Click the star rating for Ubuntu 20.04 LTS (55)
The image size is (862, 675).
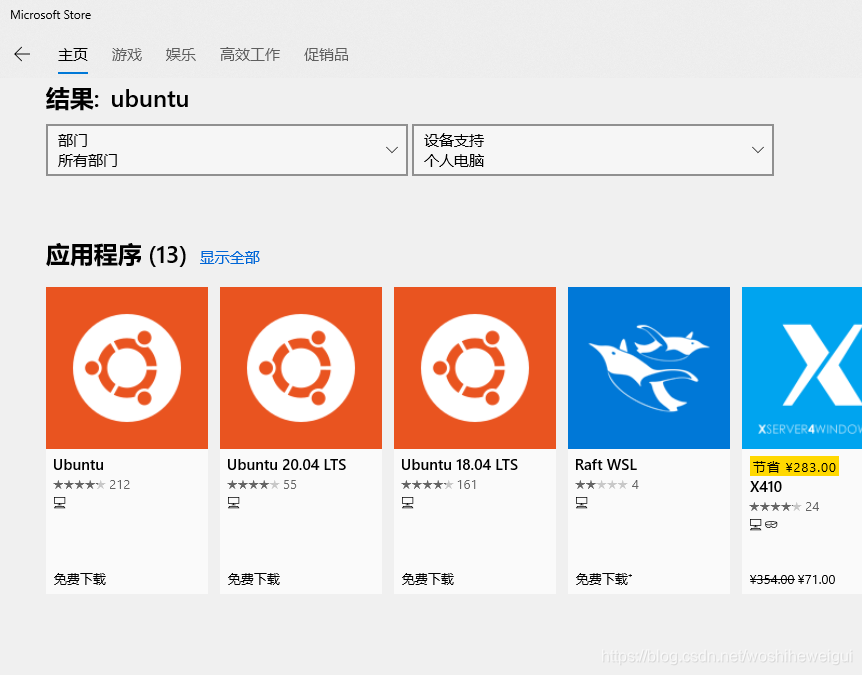253,485
